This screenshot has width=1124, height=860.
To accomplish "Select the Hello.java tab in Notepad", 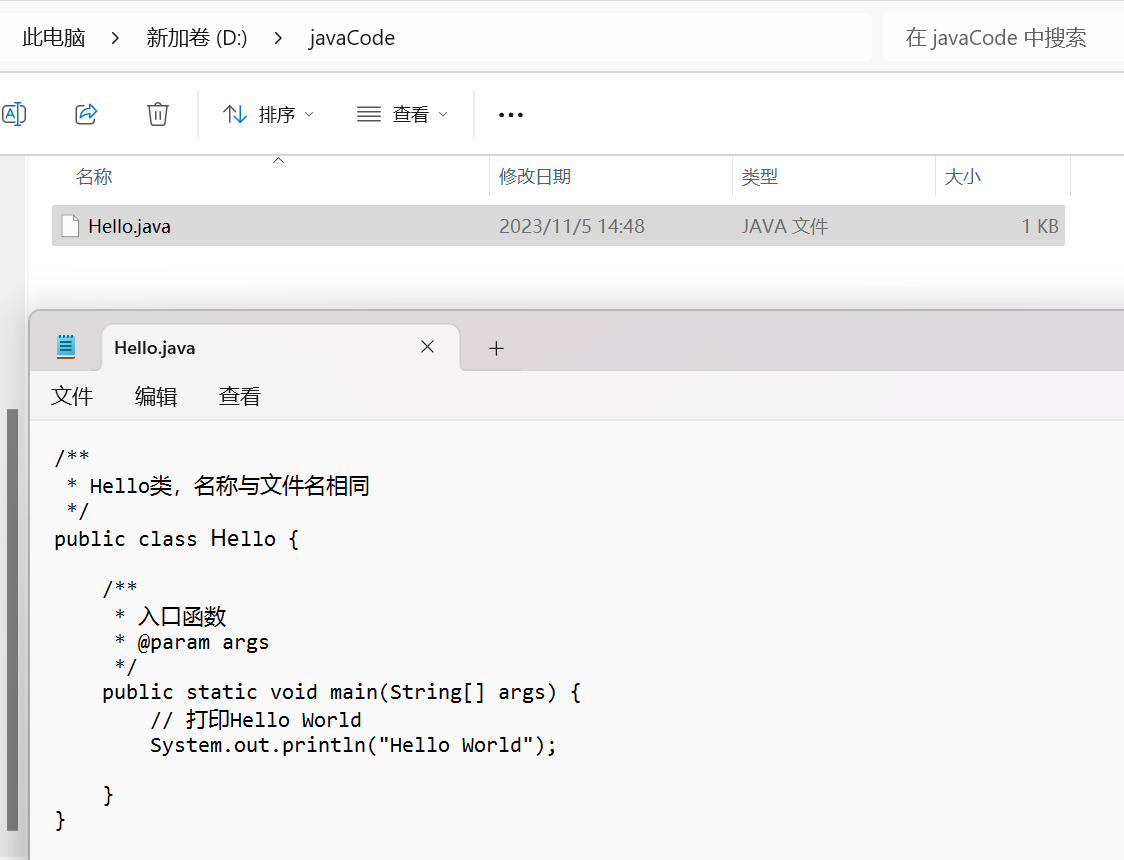I will pyautogui.click(x=250, y=348).
